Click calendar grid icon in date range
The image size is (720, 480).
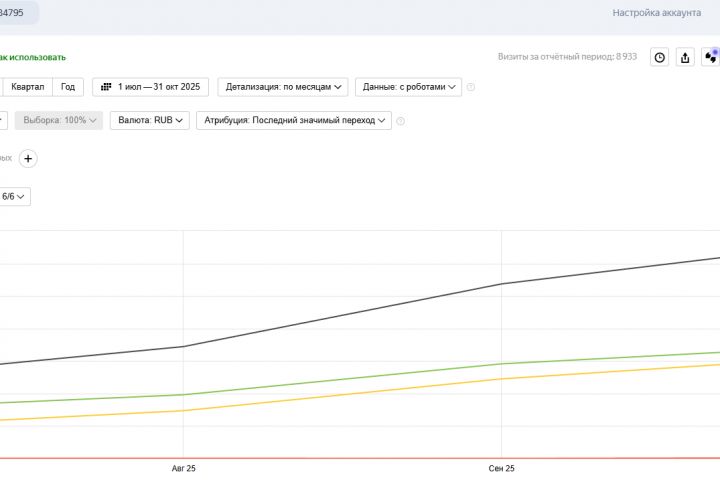[x=106, y=87]
